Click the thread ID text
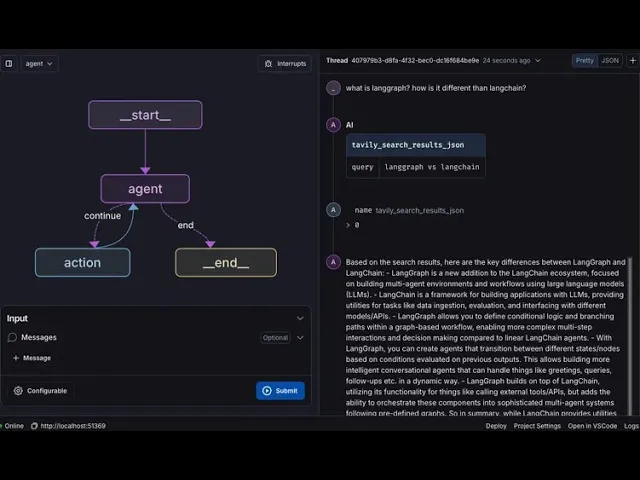 (415, 61)
